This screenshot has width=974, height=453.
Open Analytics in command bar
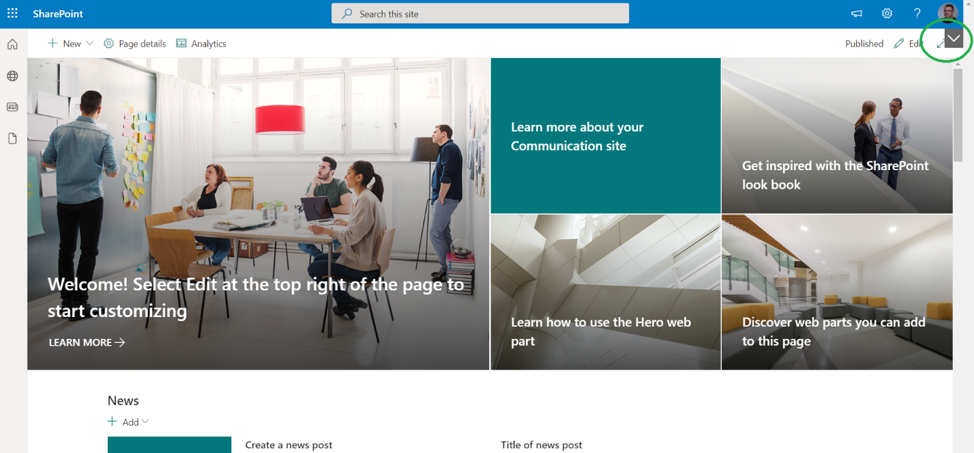[201, 44]
